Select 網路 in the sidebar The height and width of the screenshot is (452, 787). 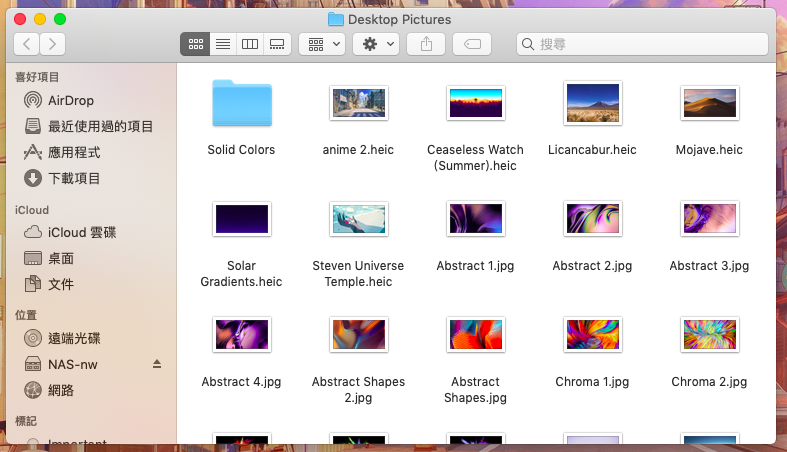tap(61, 390)
